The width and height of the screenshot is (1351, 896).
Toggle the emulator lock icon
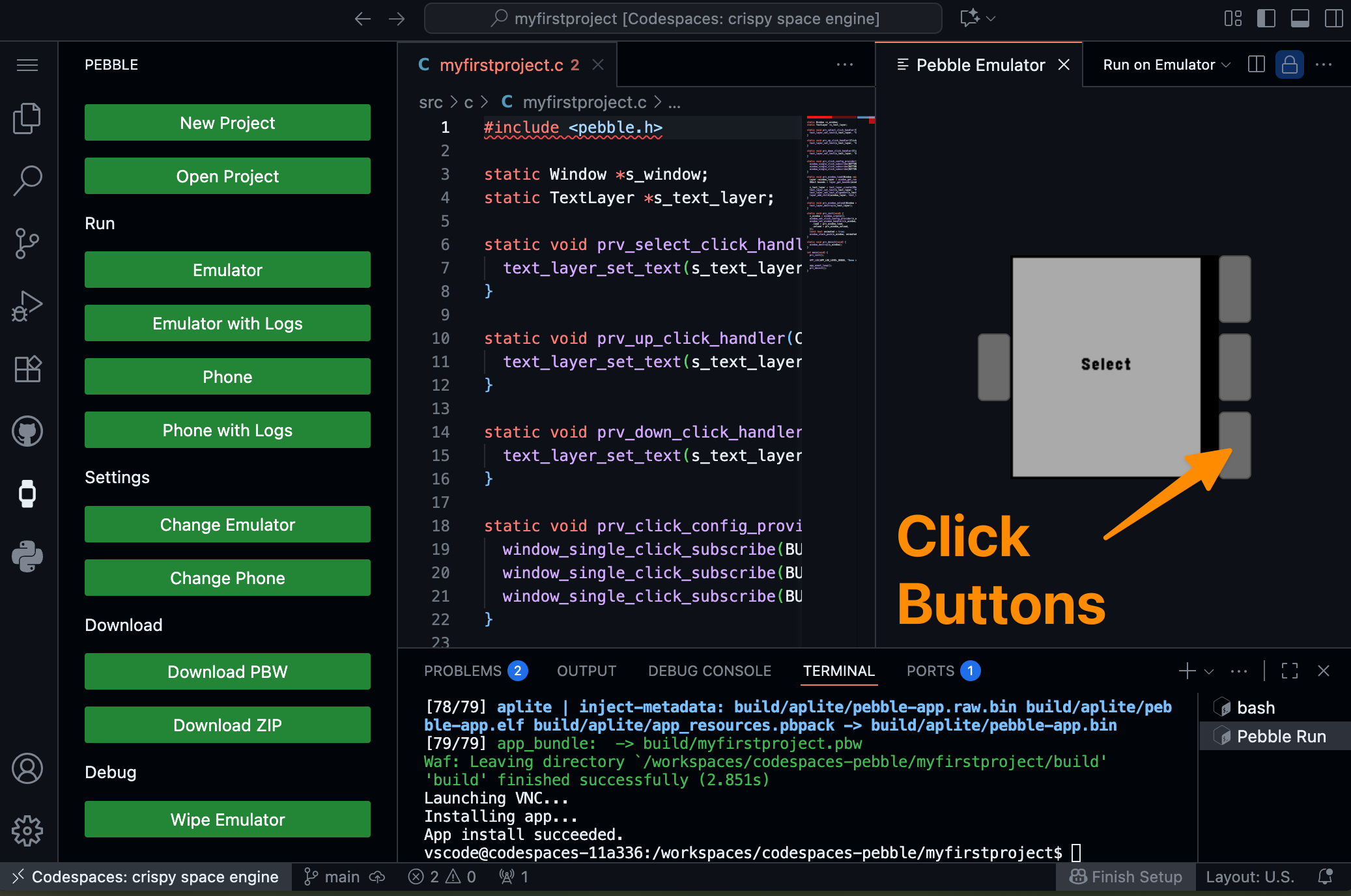(1289, 65)
